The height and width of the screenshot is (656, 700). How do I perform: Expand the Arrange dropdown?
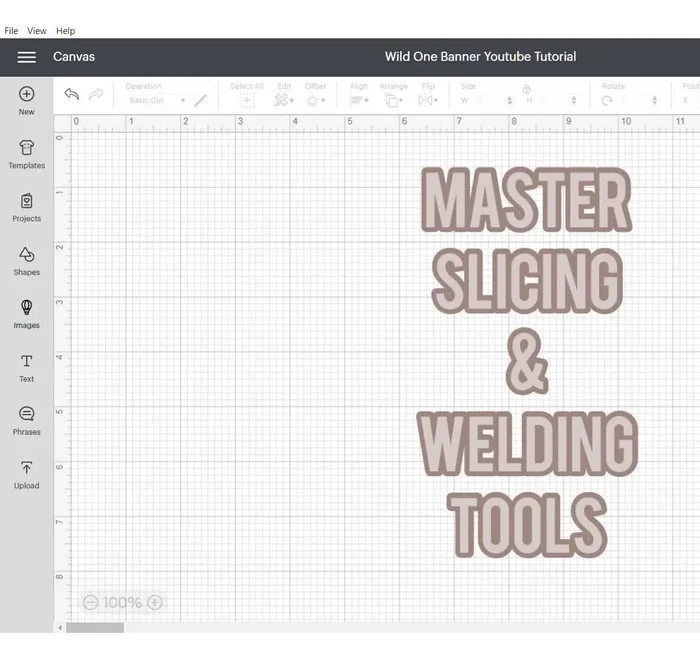coord(393,100)
